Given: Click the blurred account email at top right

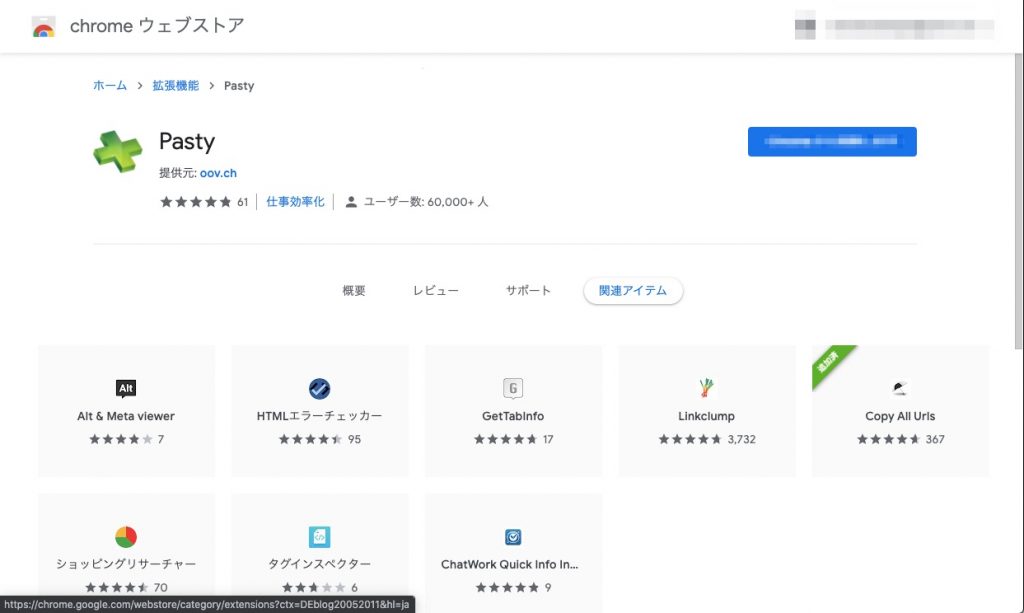Looking at the screenshot, I should tap(910, 28).
